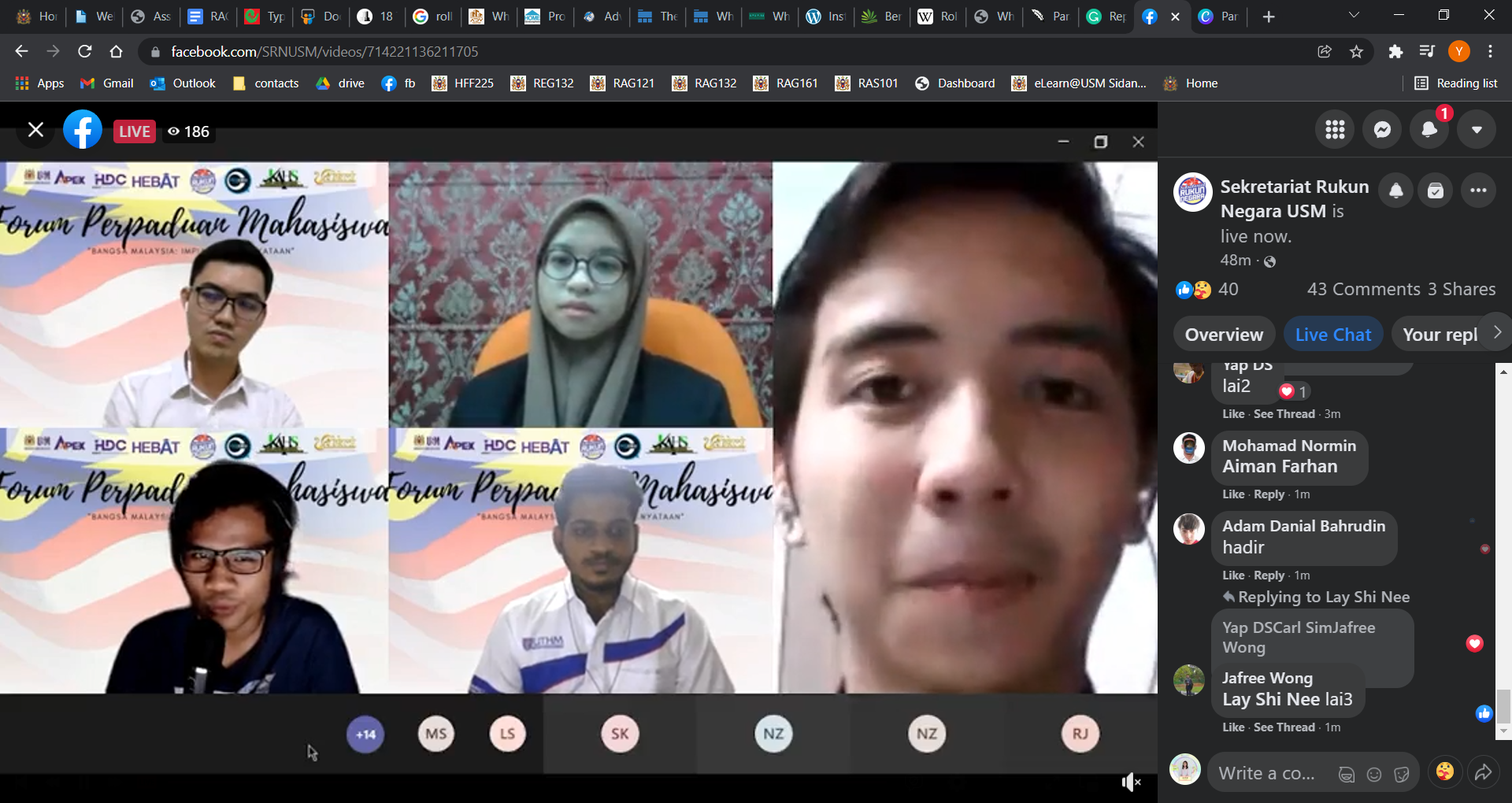
Task: Select participant RJ avatar
Action: [x=1080, y=734]
